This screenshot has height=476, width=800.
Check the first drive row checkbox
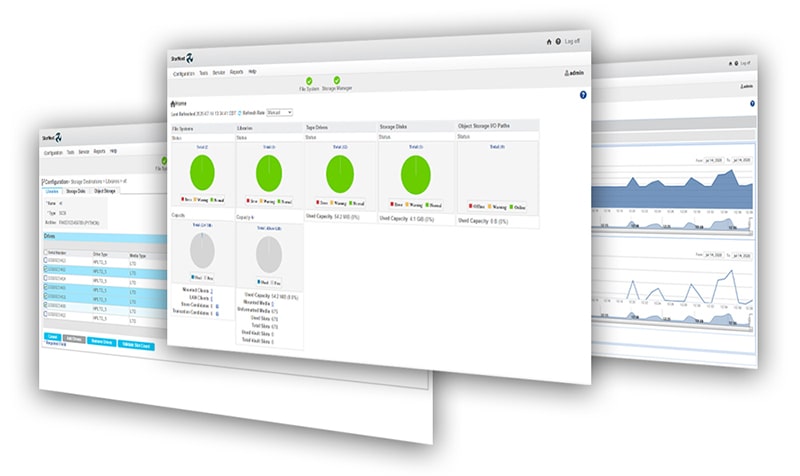pos(46,259)
